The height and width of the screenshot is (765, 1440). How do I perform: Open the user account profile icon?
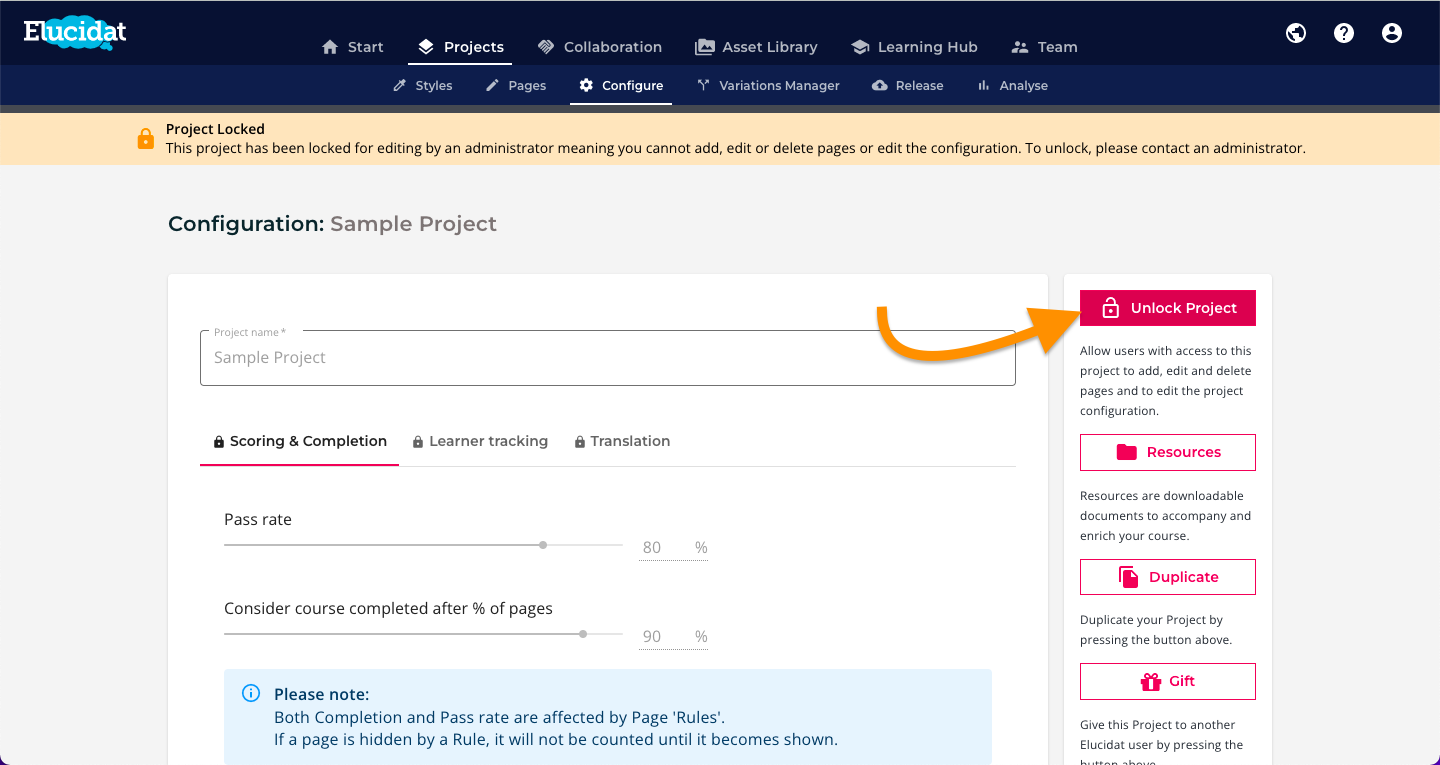[x=1392, y=33]
